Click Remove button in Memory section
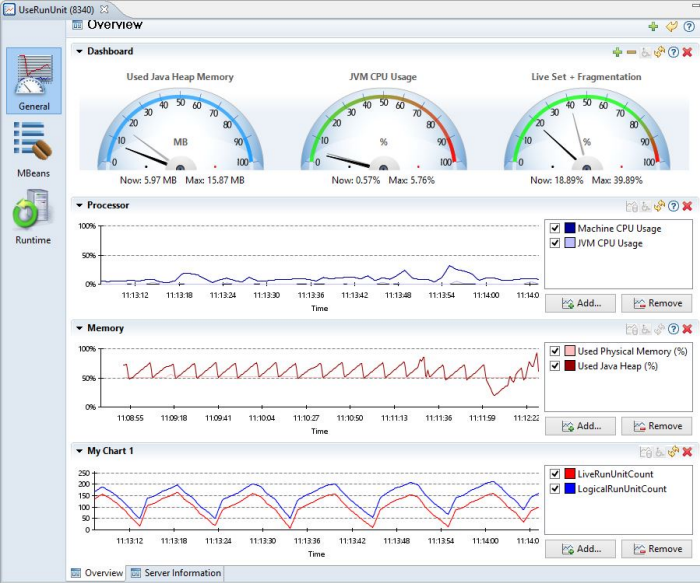Screen dimensions: 700x583 pos(656,426)
